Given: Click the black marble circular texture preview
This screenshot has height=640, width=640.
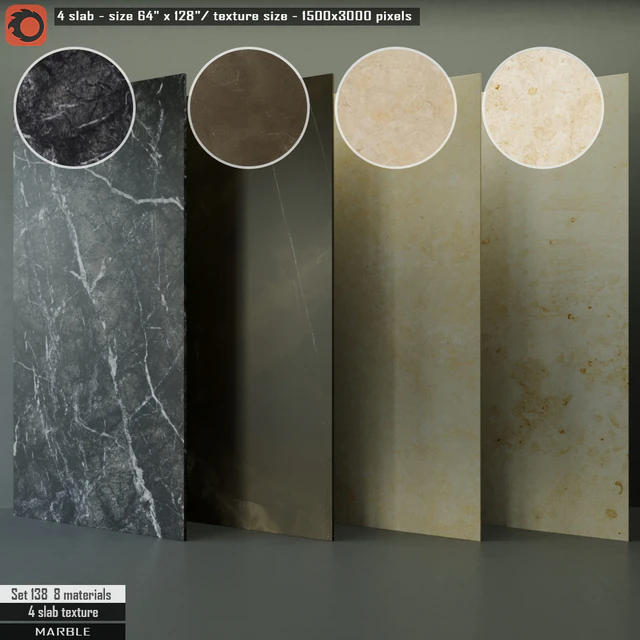Looking at the screenshot, I should [75, 108].
